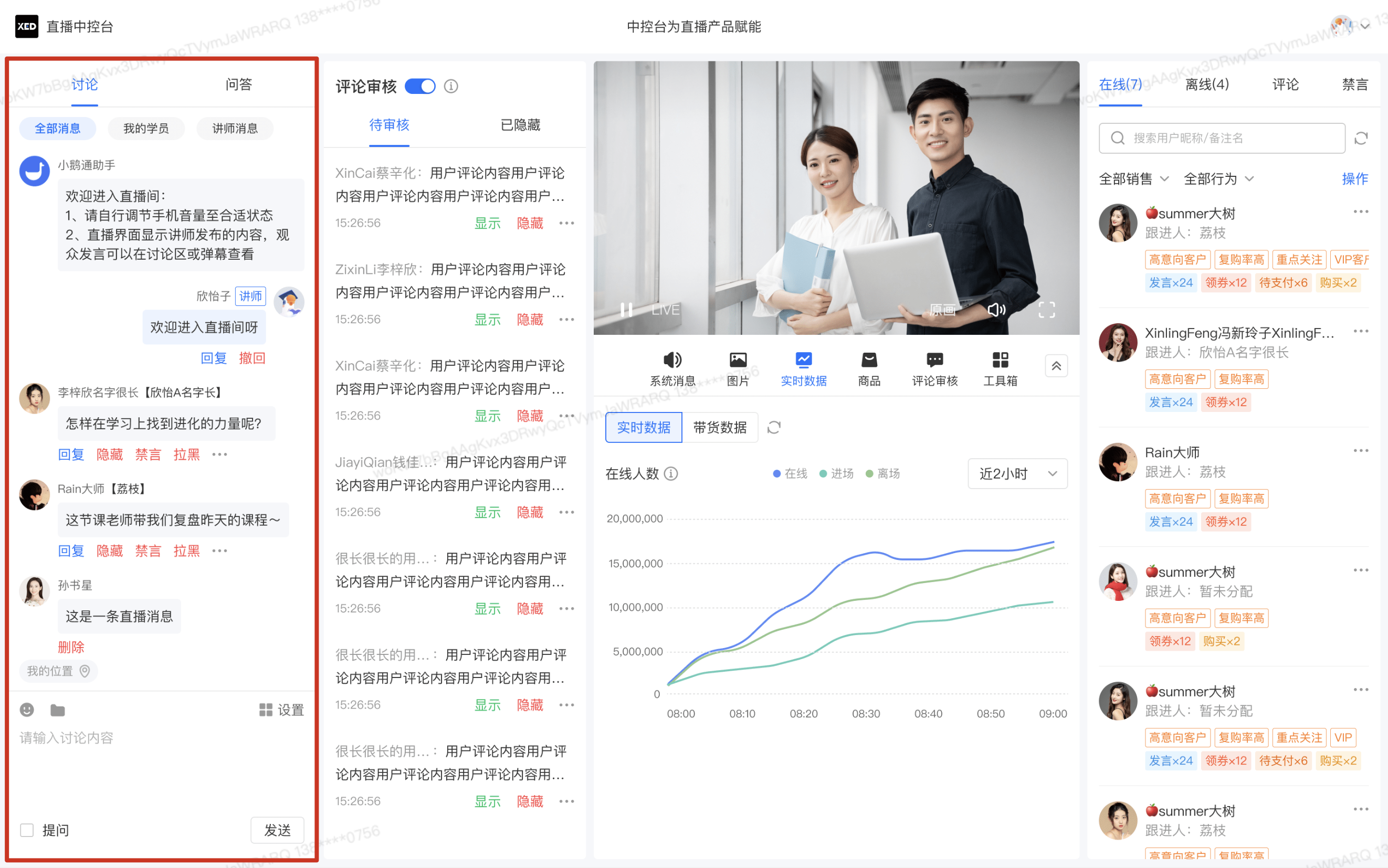Viewport: 1388px width, 868px height.
Task: Open the account dropdown arrow at top right
Action: tap(1365, 26)
